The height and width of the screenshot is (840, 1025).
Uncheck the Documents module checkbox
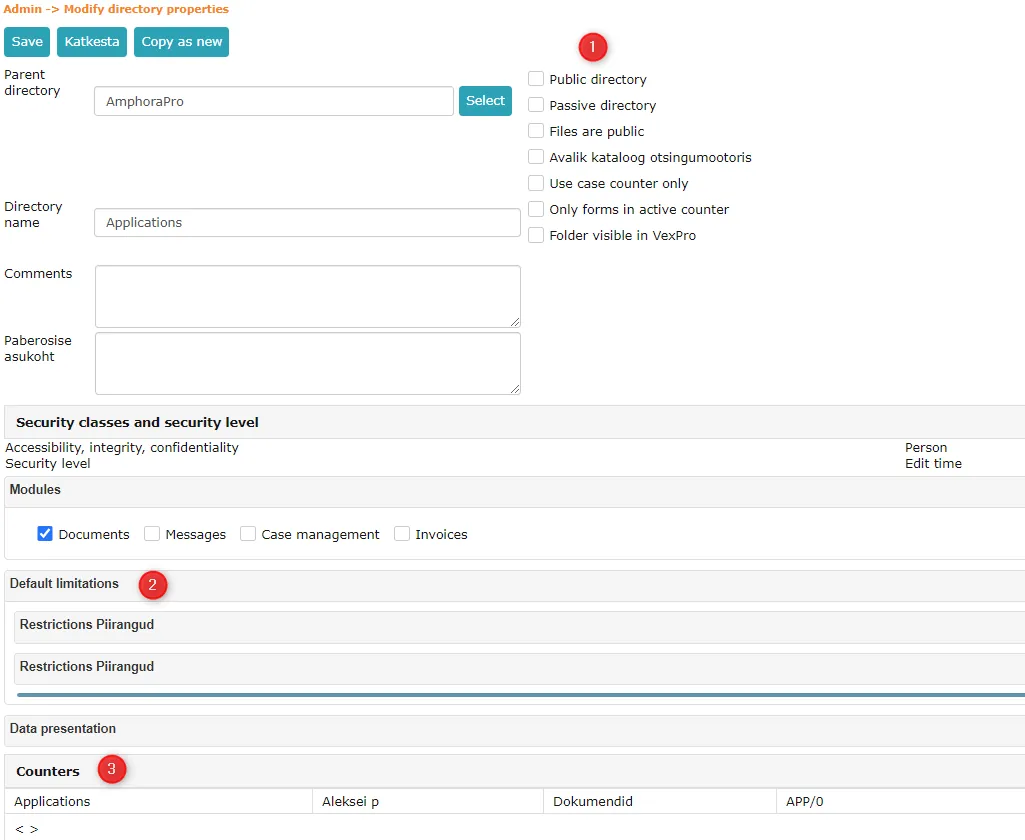[45, 534]
